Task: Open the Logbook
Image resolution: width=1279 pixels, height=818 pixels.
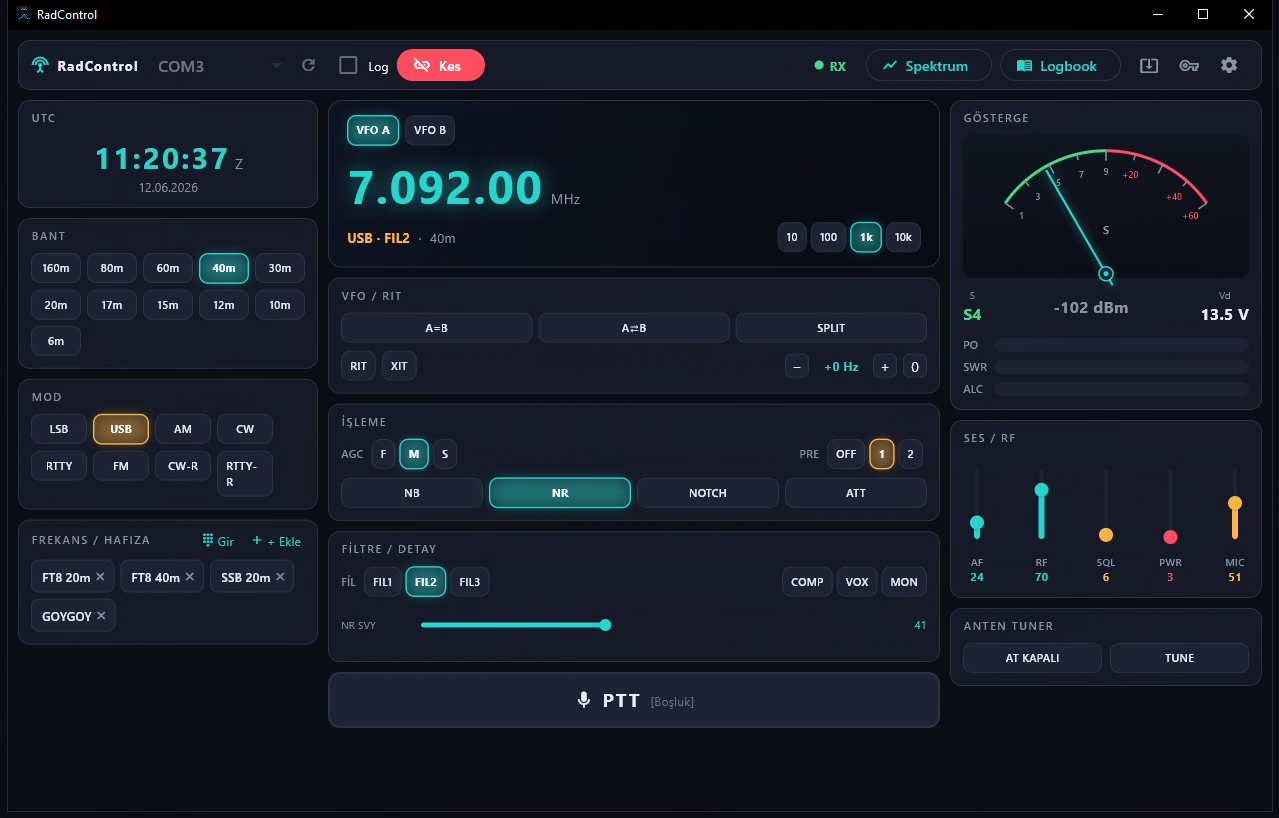Action: (1060, 66)
